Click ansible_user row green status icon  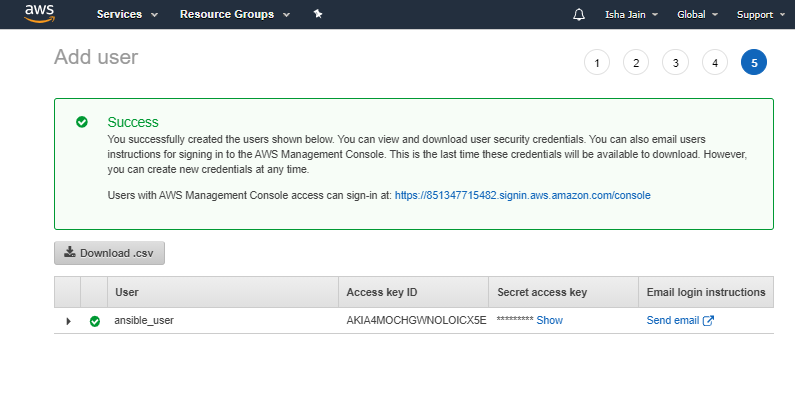95,321
